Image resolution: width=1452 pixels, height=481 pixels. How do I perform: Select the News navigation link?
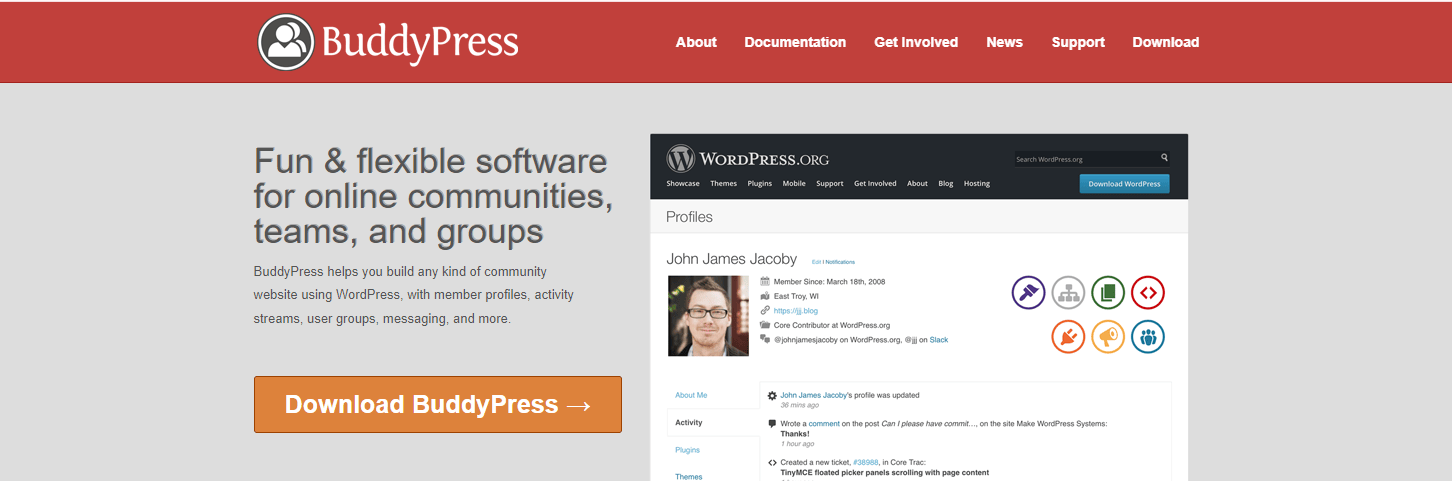click(1004, 42)
